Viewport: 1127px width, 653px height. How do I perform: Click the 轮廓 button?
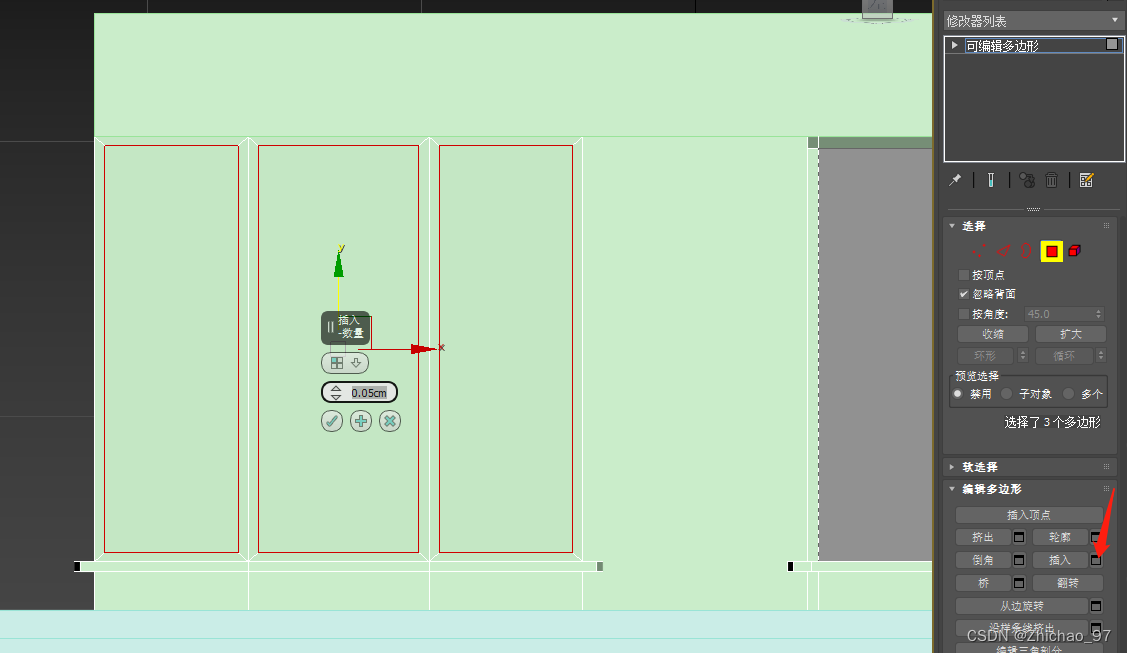click(x=1059, y=537)
